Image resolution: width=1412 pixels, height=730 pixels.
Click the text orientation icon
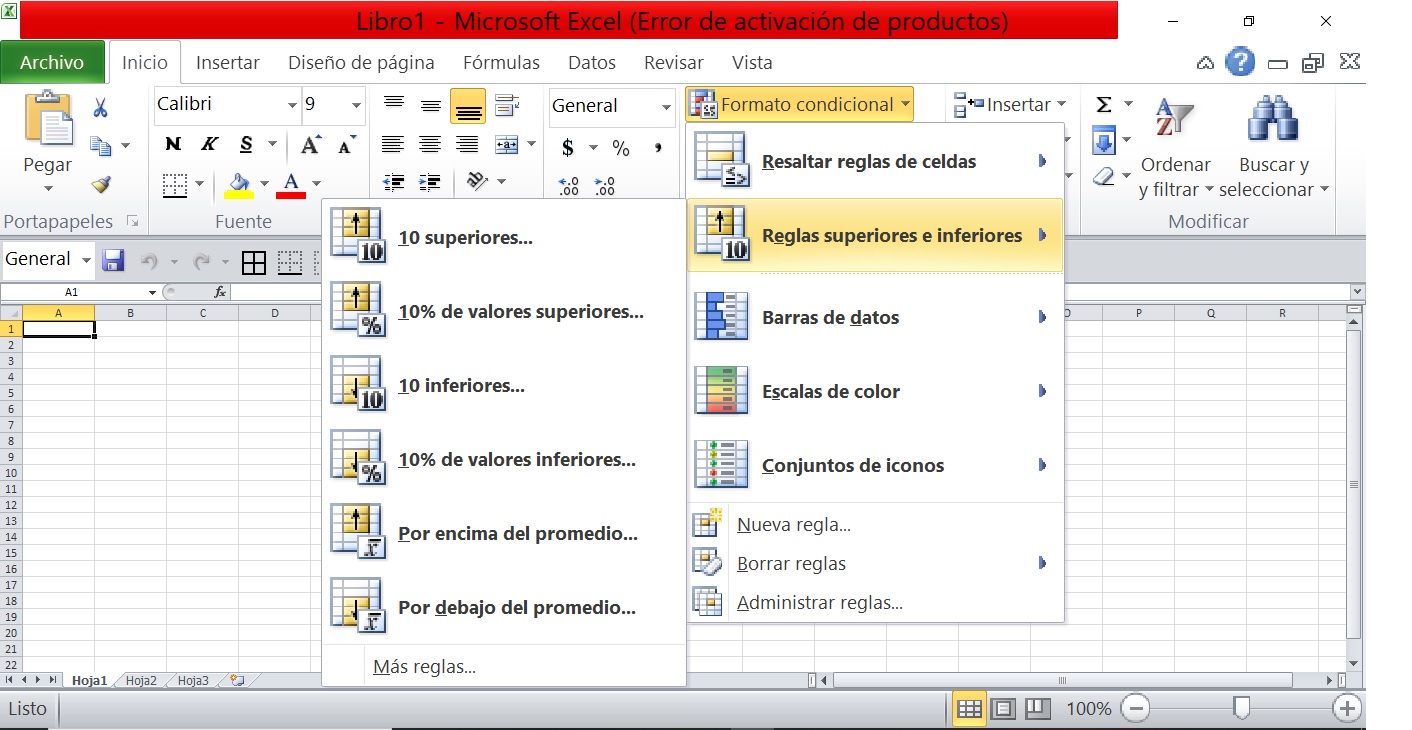(x=477, y=181)
